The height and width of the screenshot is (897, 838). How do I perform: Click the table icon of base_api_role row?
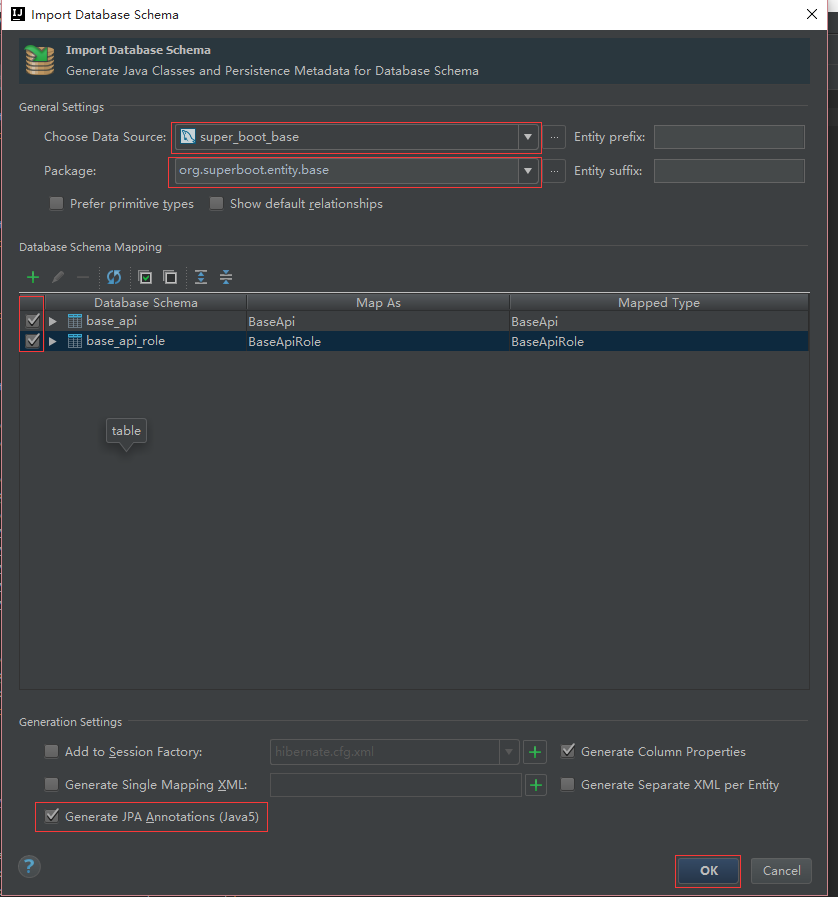(x=74, y=341)
